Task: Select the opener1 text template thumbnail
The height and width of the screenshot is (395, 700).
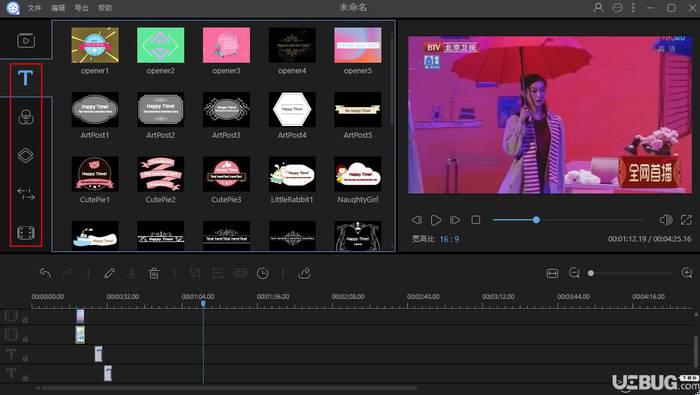Action: point(95,45)
